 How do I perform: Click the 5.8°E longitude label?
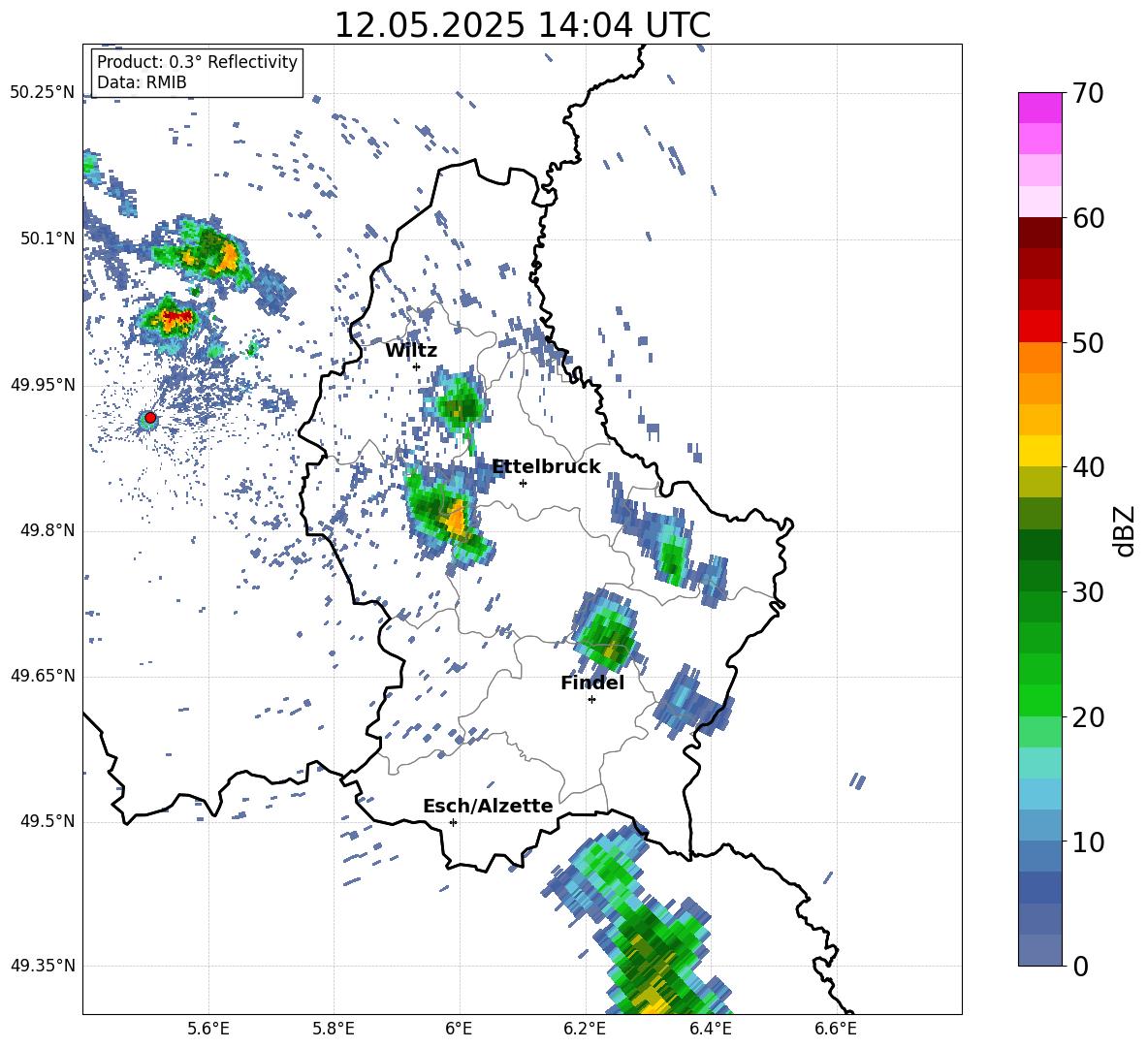click(334, 1029)
